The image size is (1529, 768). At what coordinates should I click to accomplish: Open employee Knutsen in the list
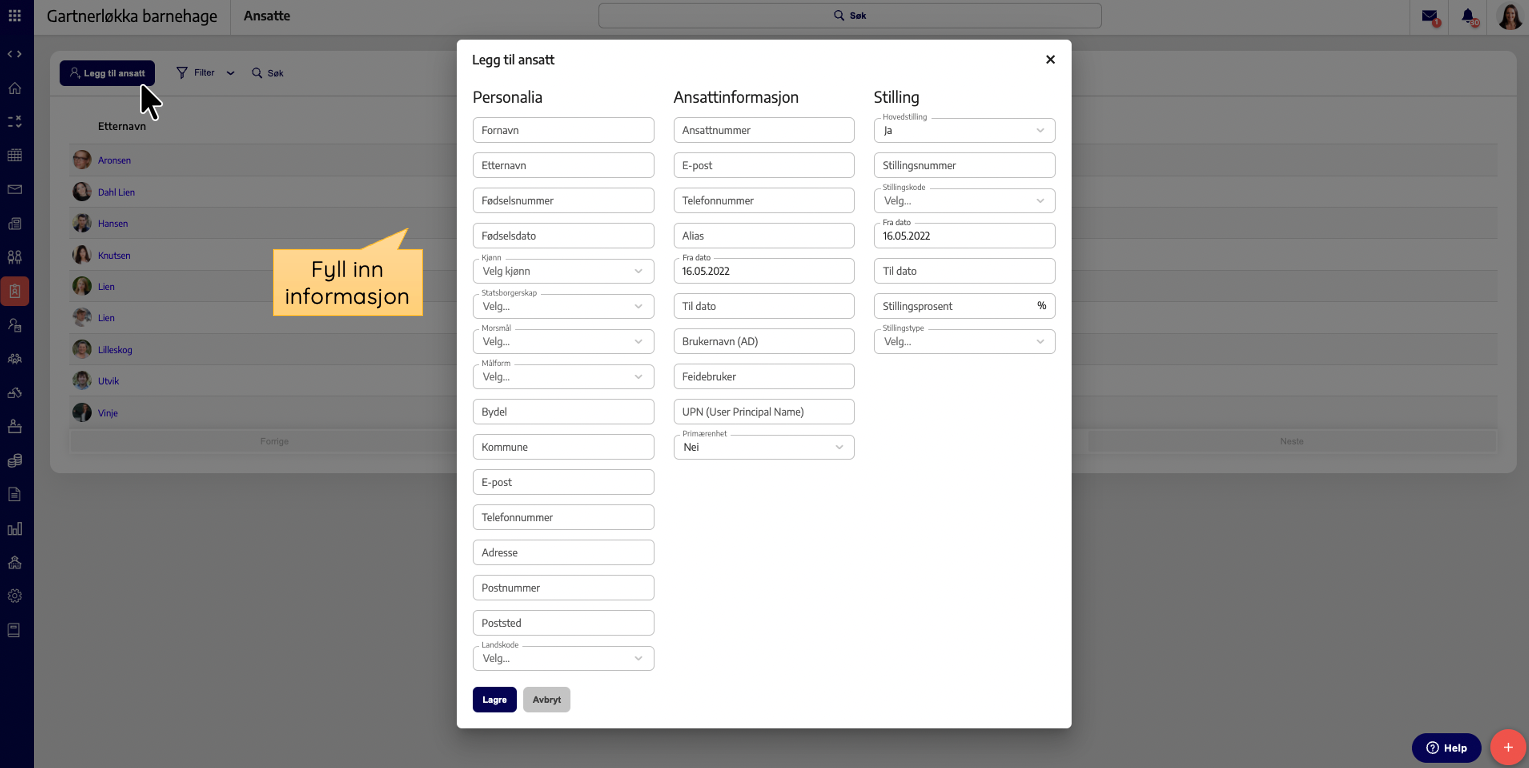click(114, 255)
